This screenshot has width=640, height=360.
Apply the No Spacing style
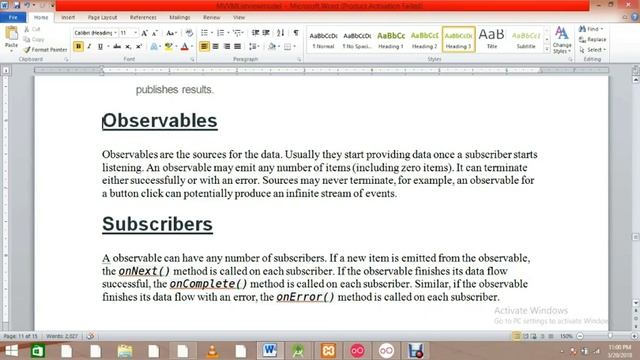357,40
